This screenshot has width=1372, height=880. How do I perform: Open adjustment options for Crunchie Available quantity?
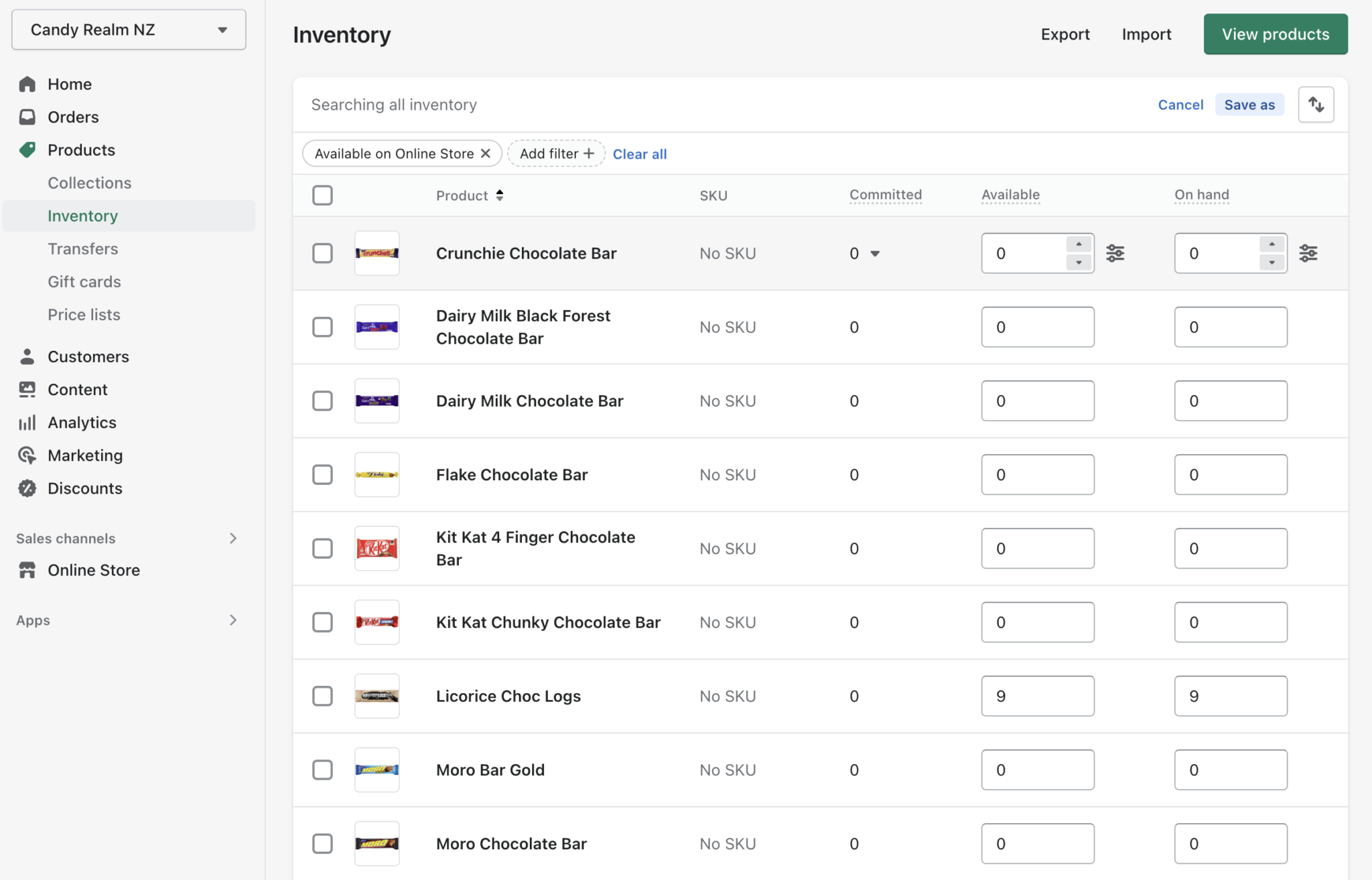click(1115, 253)
